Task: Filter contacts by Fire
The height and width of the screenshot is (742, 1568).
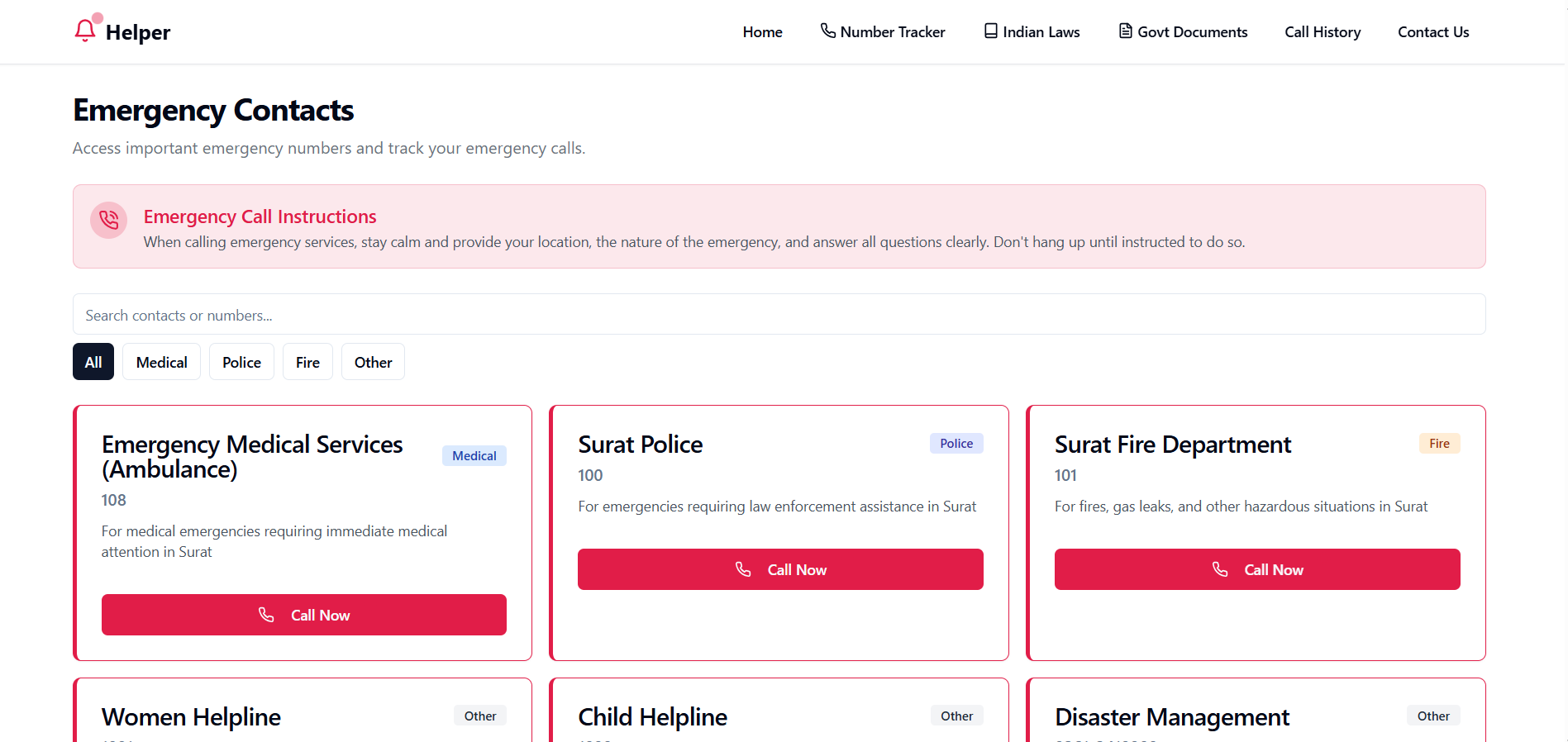Action: pos(307,362)
